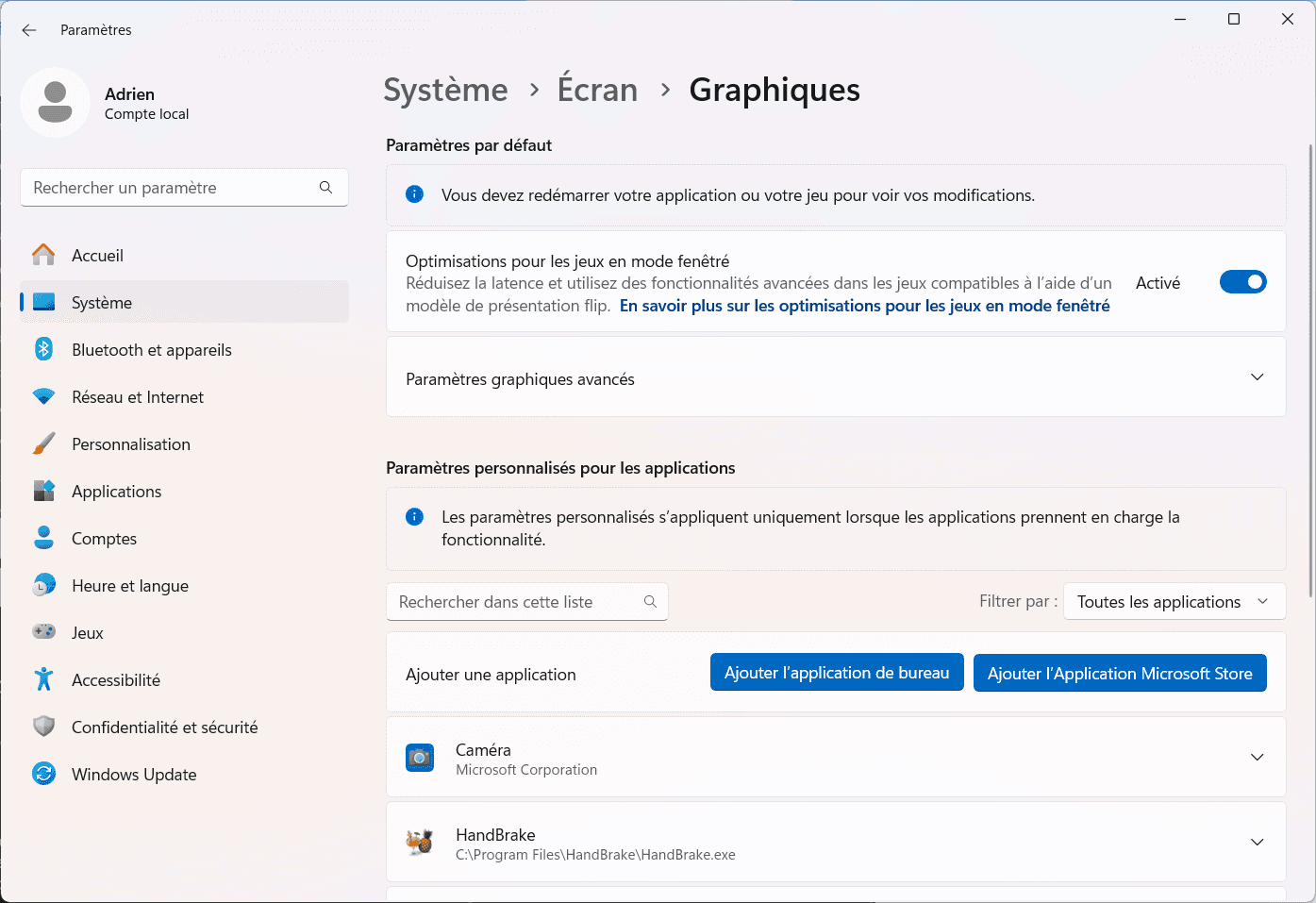Click Adrien's user avatar icon
1316x903 pixels.
click(x=55, y=102)
